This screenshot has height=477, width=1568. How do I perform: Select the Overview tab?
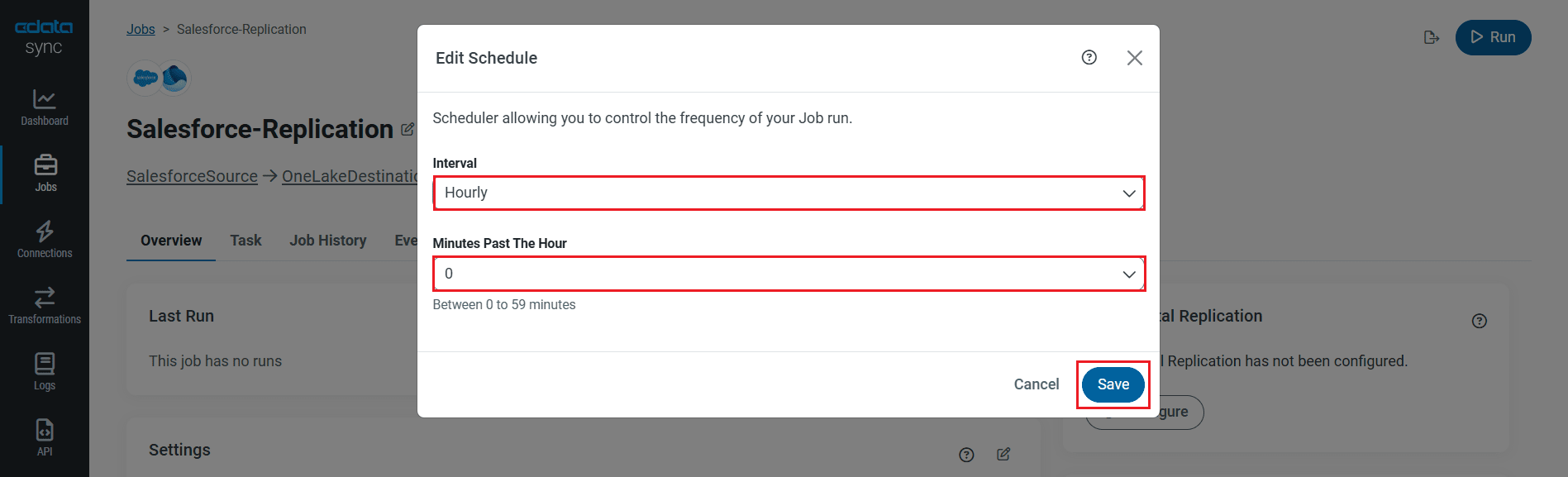[x=171, y=241]
